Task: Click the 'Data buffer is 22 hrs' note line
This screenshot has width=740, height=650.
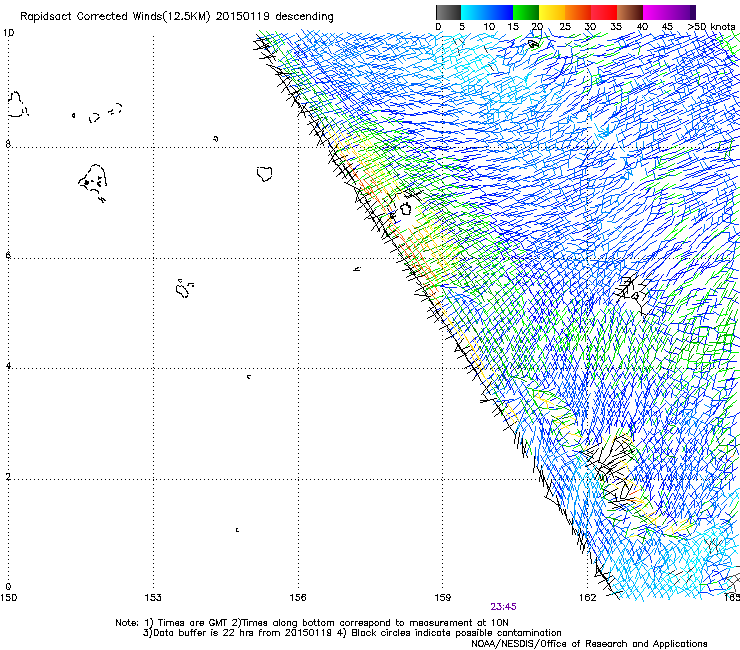Action: click(352, 633)
